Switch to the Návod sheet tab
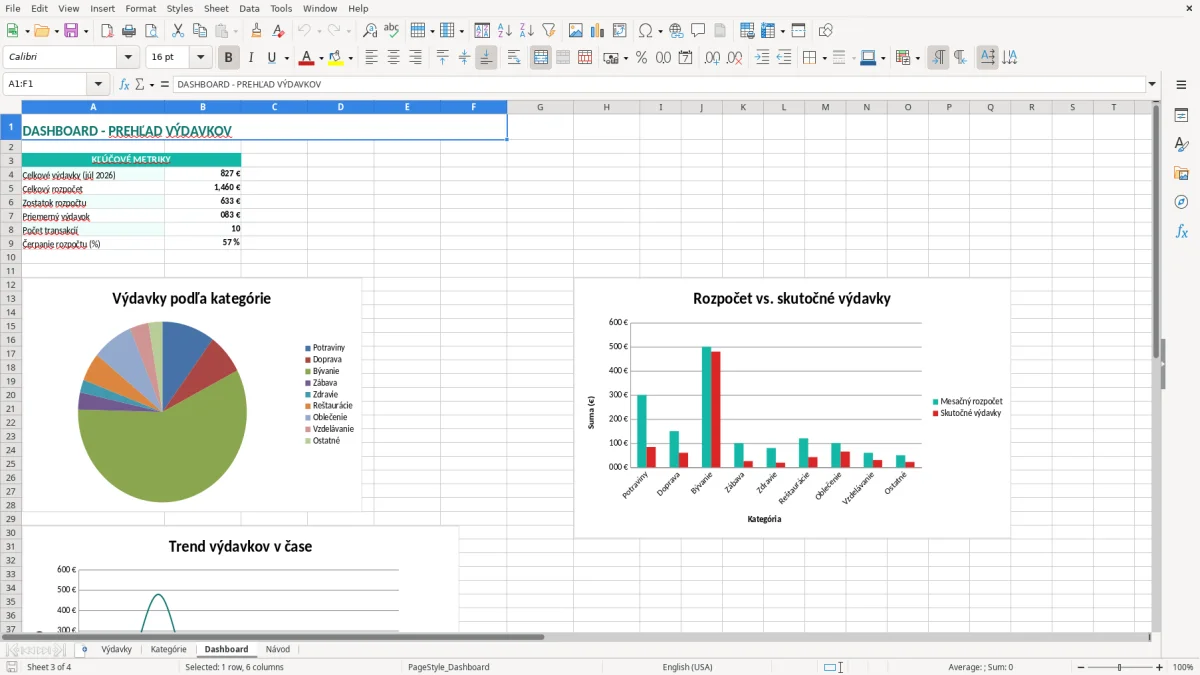Viewport: 1200px width, 675px height. point(278,649)
